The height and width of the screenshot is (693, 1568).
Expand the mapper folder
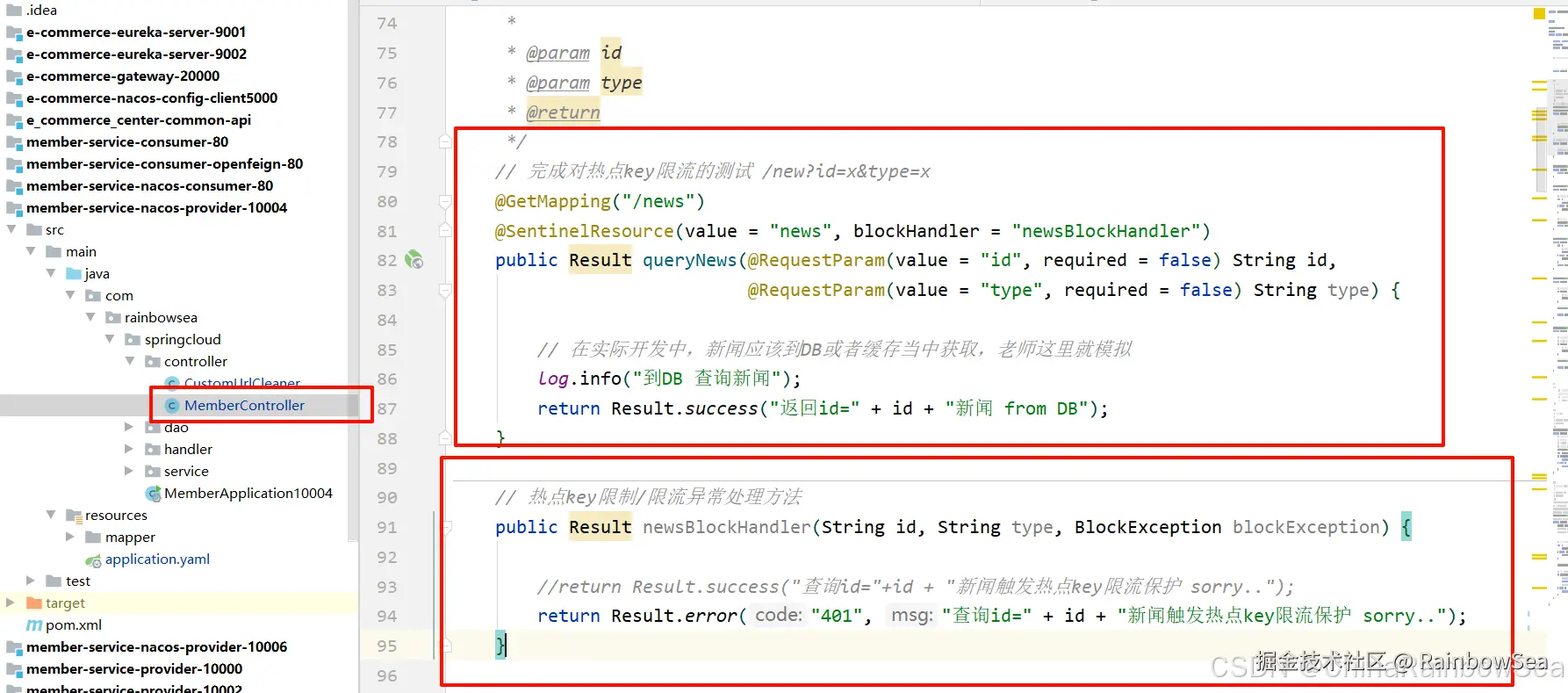[70, 537]
